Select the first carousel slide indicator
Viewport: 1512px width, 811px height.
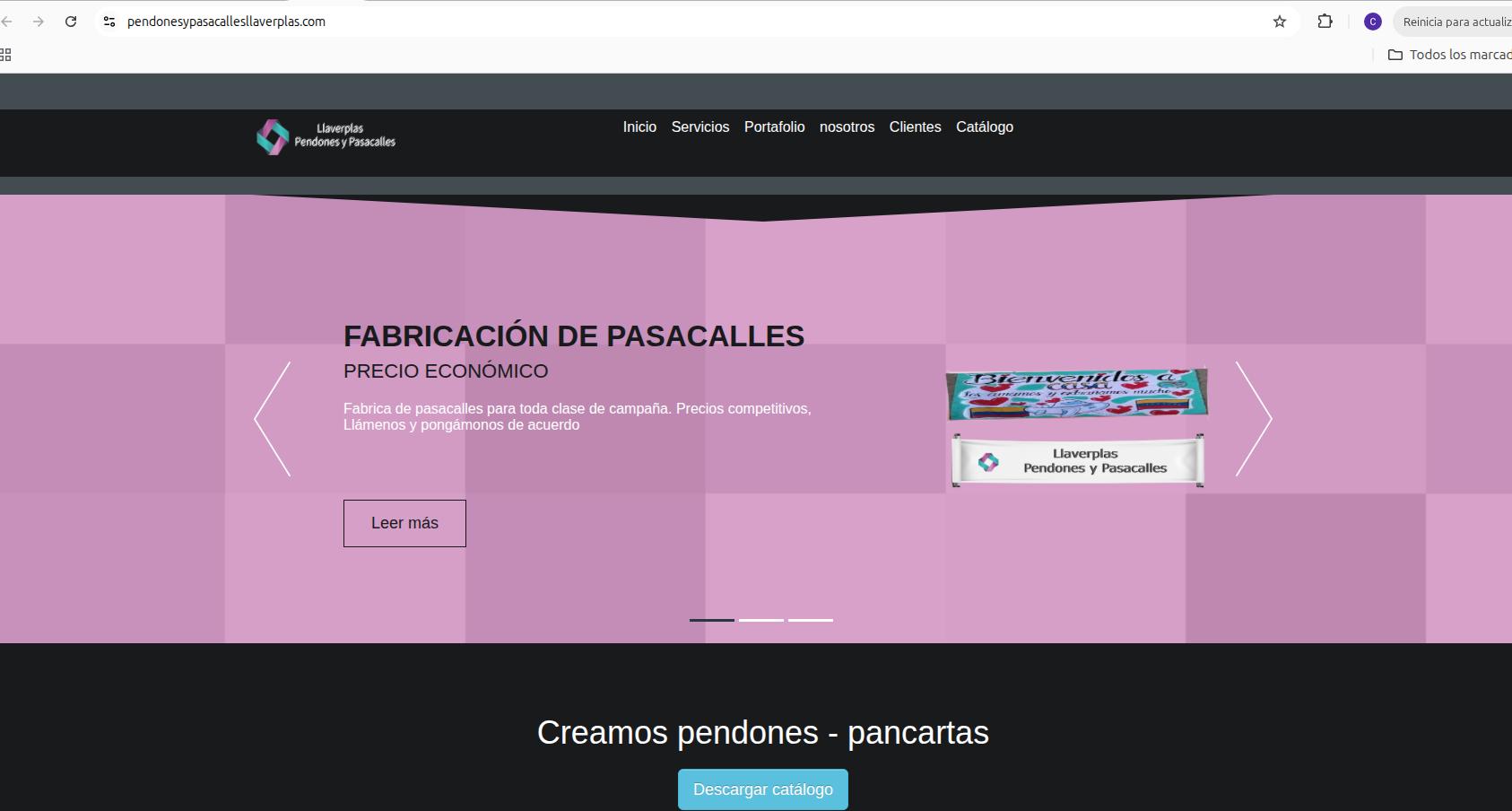[x=711, y=620]
